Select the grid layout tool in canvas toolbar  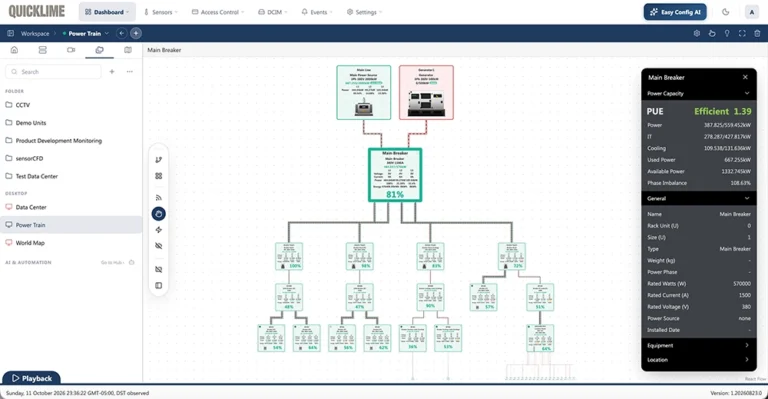pos(159,176)
